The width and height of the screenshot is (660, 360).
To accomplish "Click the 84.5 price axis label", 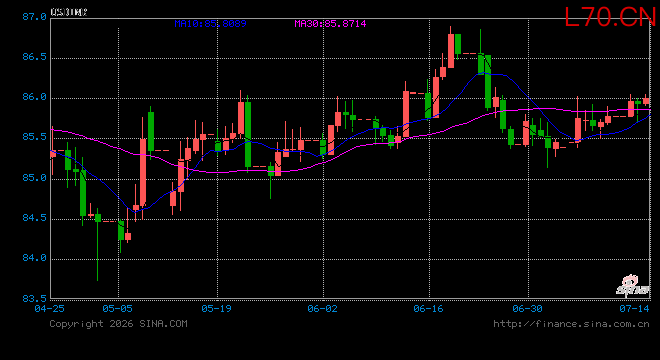I will tap(34, 218).
